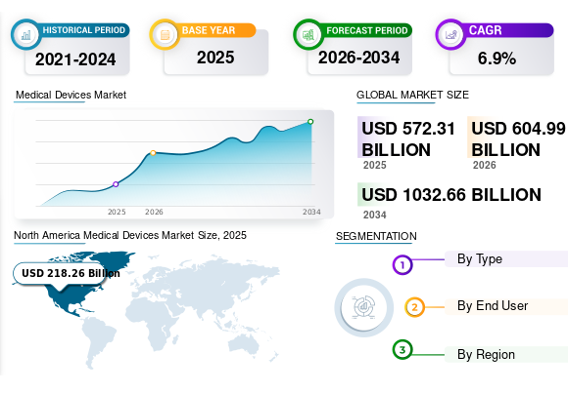Viewport: 568px width, 394px height.
Task: Click the GLOBAL MARKET SIZE heading
Action: (x=413, y=95)
